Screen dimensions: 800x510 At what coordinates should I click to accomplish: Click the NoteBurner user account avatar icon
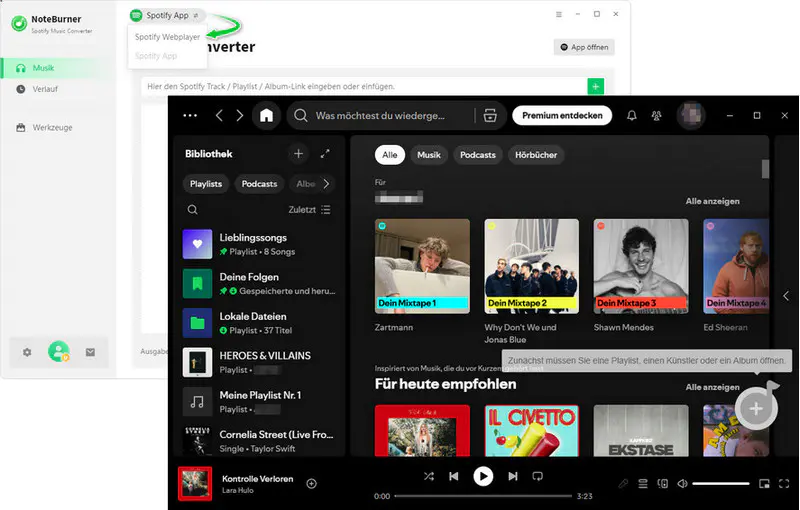(x=59, y=351)
